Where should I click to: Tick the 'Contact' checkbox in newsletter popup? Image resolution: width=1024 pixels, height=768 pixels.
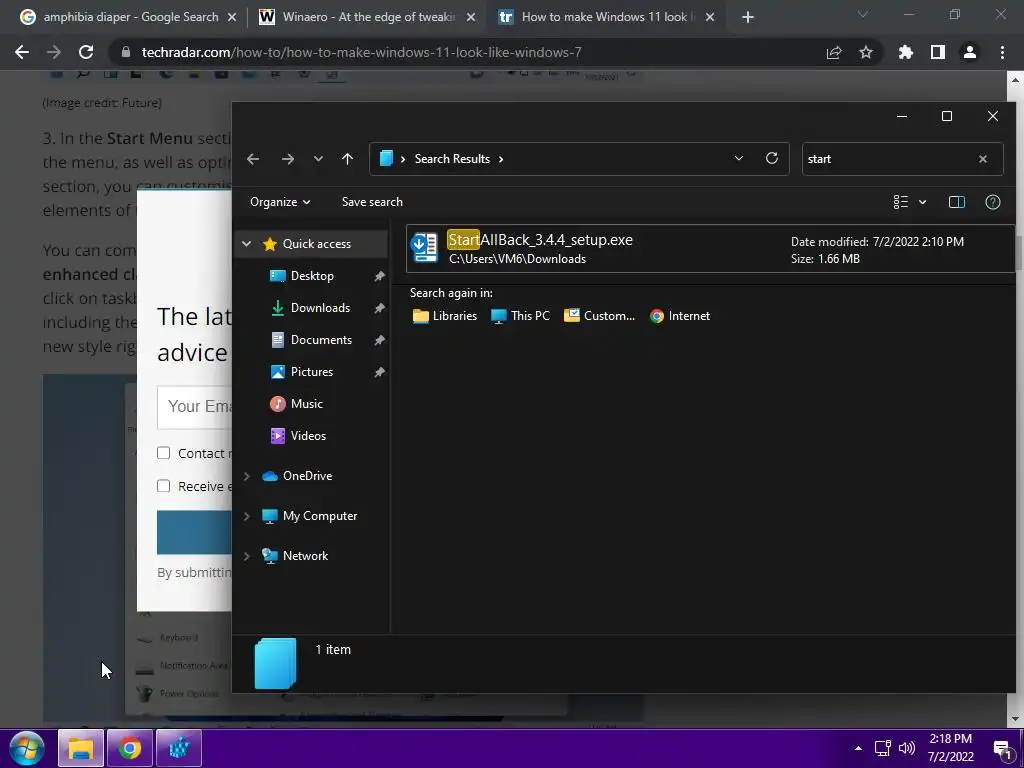(163, 453)
